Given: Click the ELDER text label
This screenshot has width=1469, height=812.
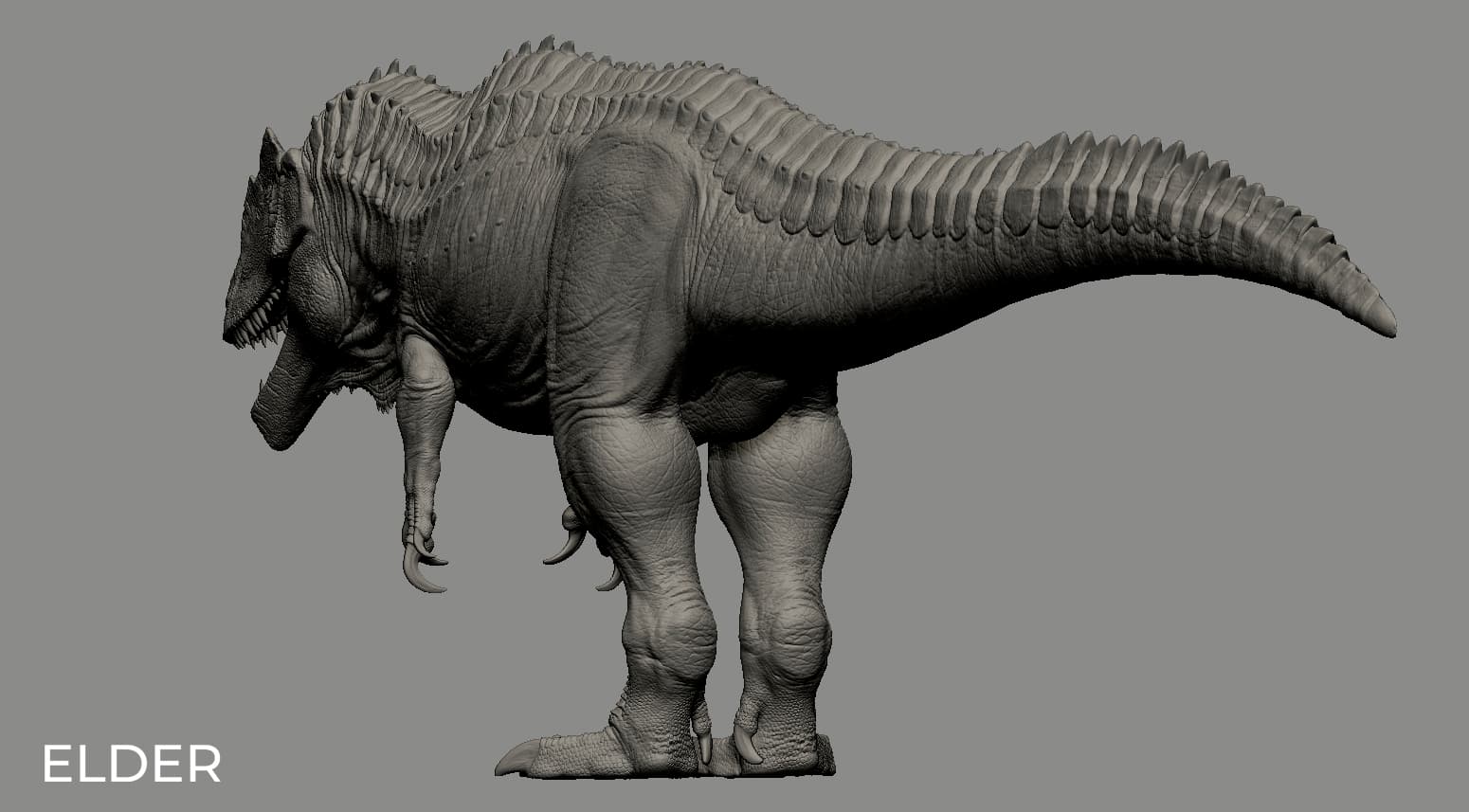Looking at the screenshot, I should coord(132,763).
